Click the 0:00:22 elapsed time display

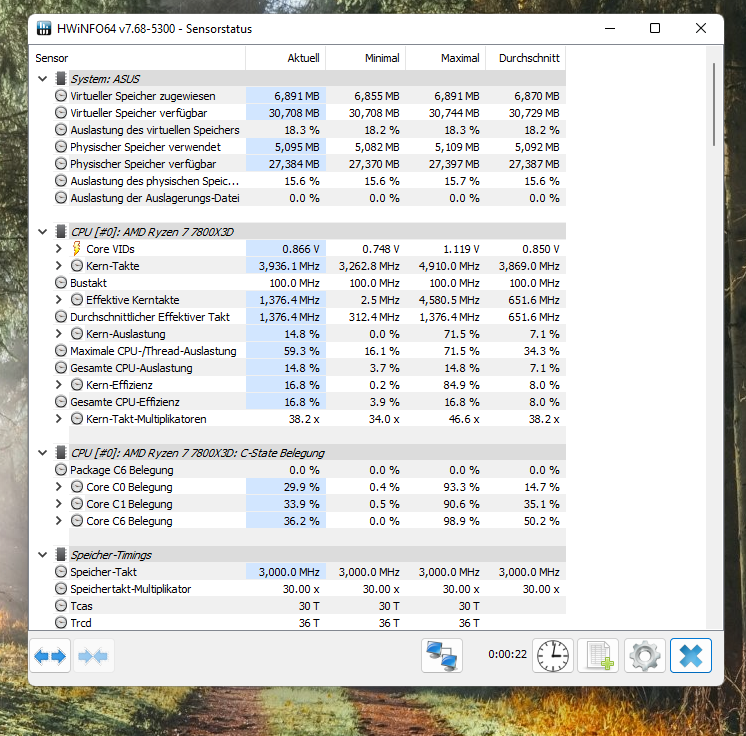tap(507, 654)
